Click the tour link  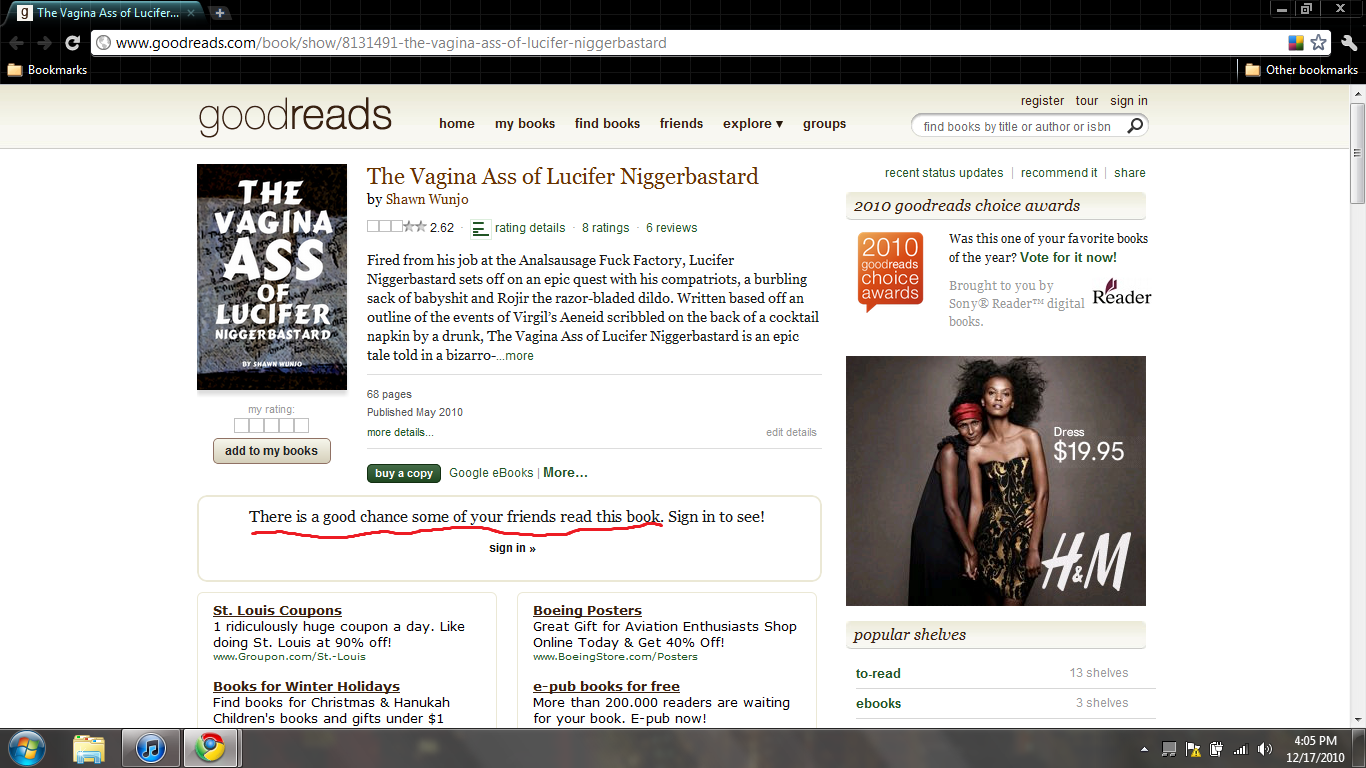click(1087, 101)
